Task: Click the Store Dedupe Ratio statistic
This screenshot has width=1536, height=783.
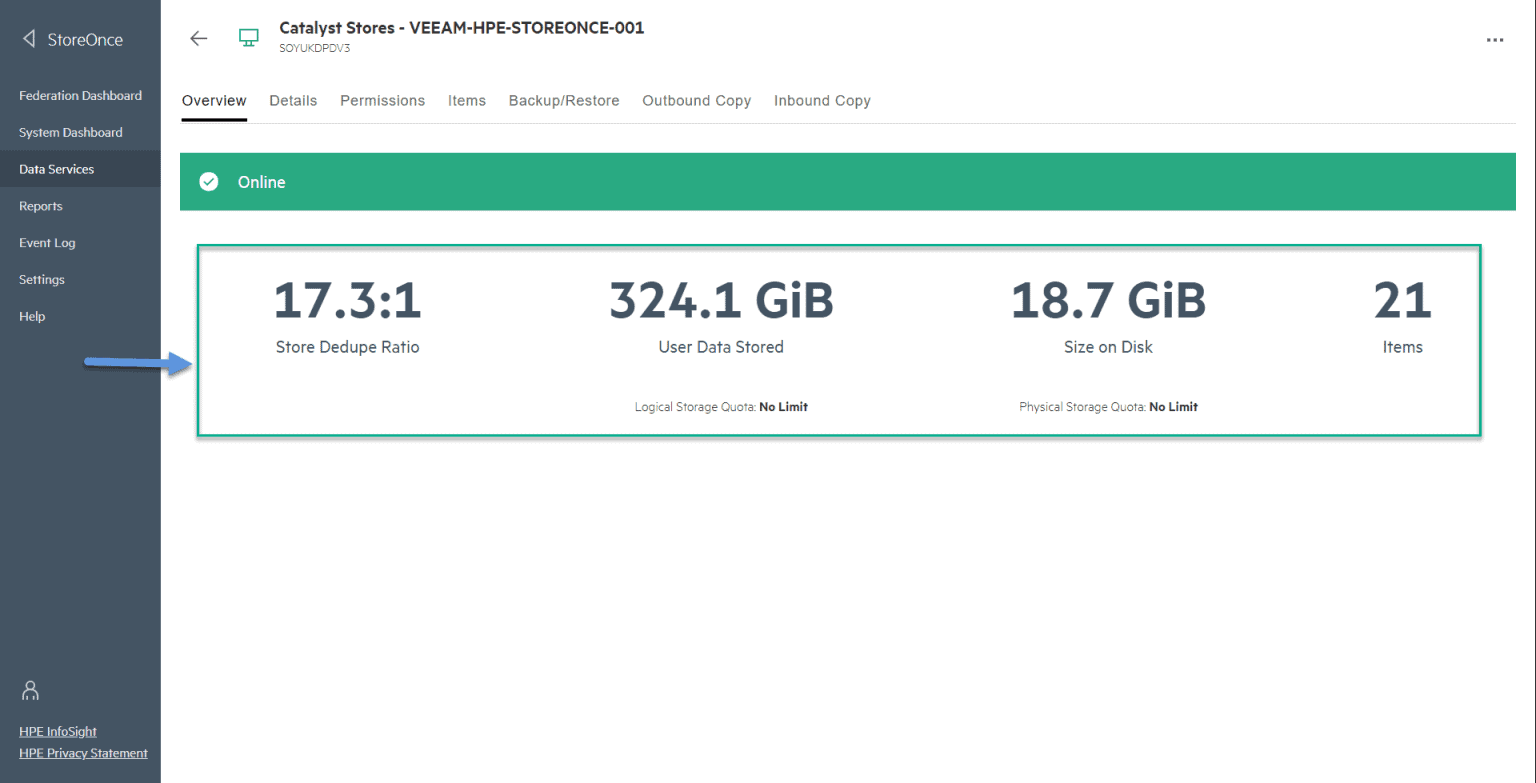Action: 347,315
